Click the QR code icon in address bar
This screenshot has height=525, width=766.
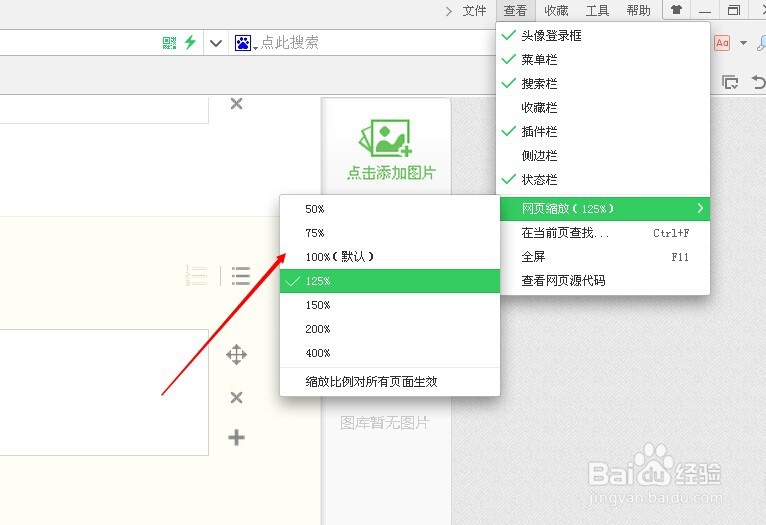pyautogui.click(x=169, y=43)
